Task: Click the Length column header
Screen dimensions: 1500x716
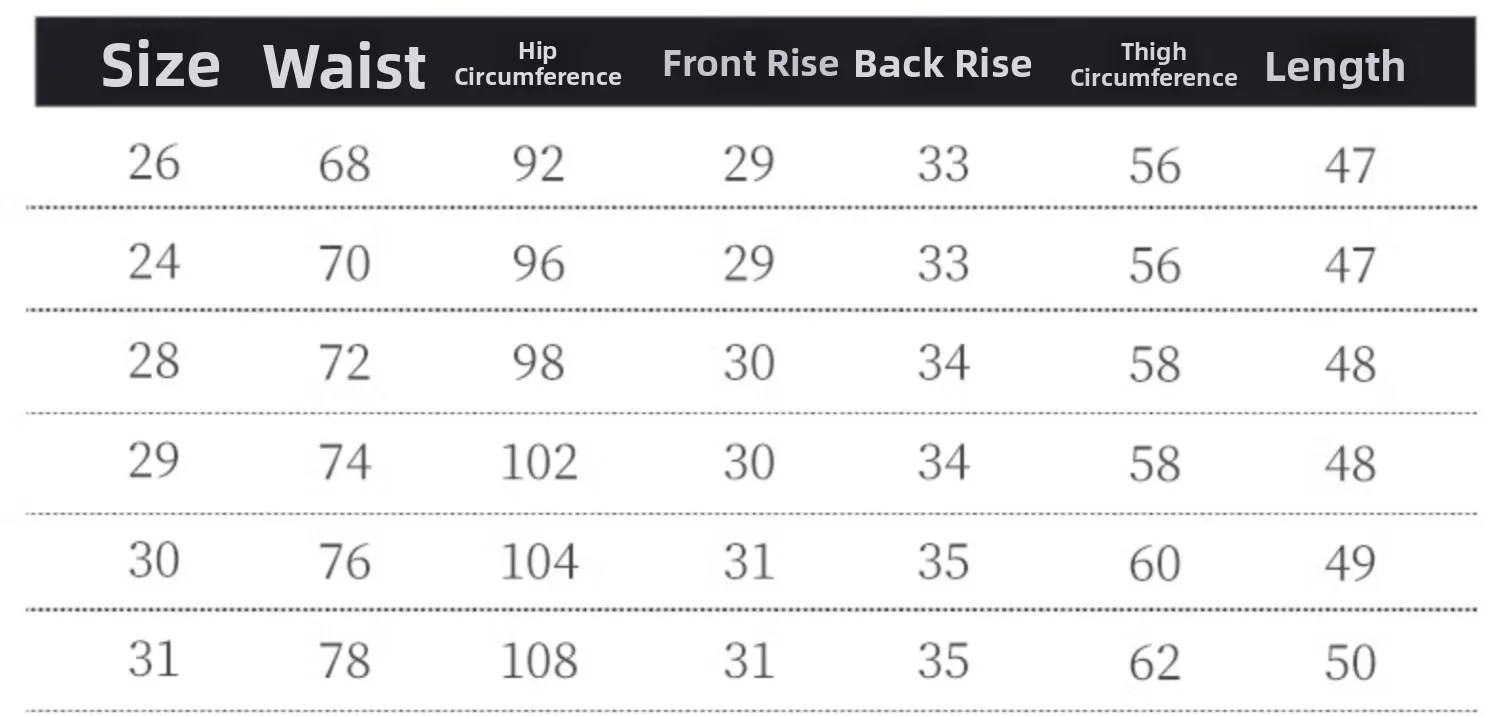Action: [x=1335, y=67]
